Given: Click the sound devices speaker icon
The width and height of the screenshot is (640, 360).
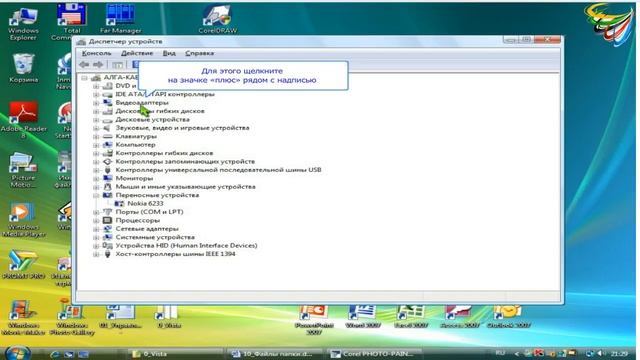Looking at the screenshot, I should point(107,128).
